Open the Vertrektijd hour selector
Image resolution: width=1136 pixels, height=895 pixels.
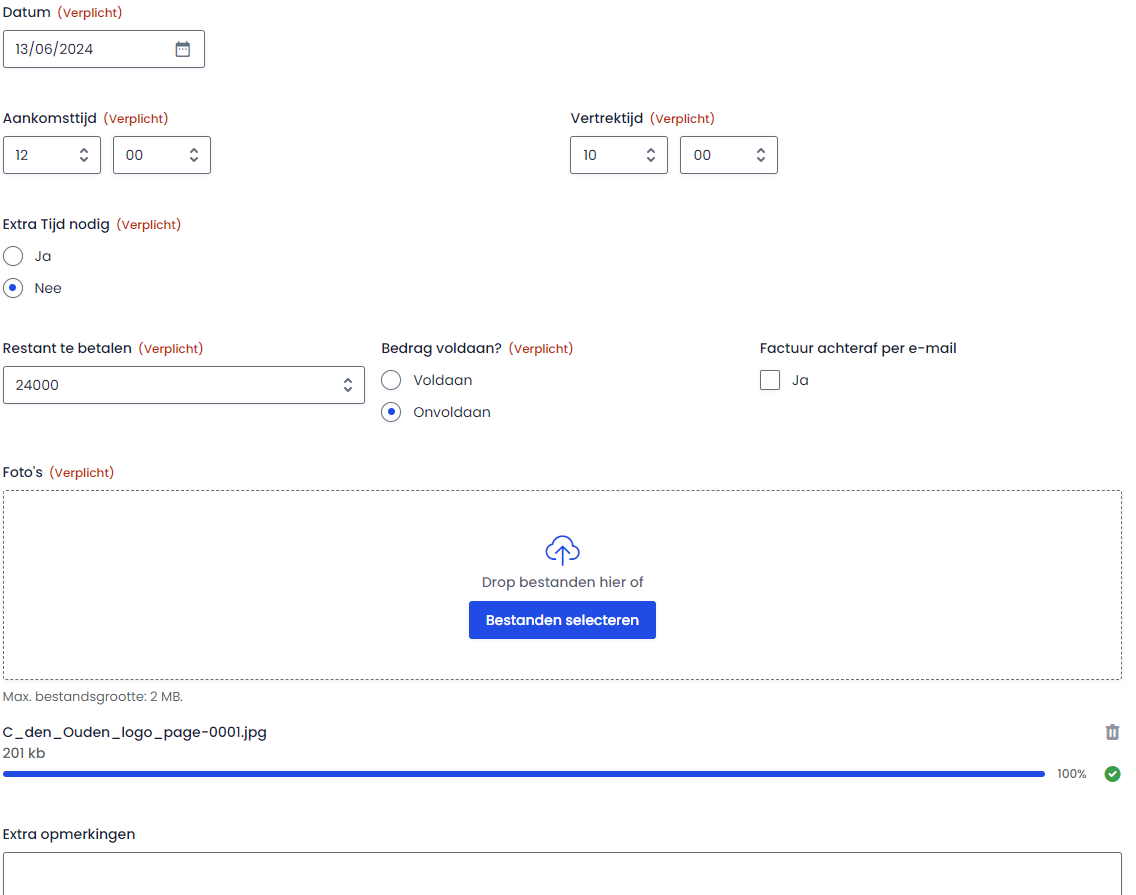pos(619,155)
